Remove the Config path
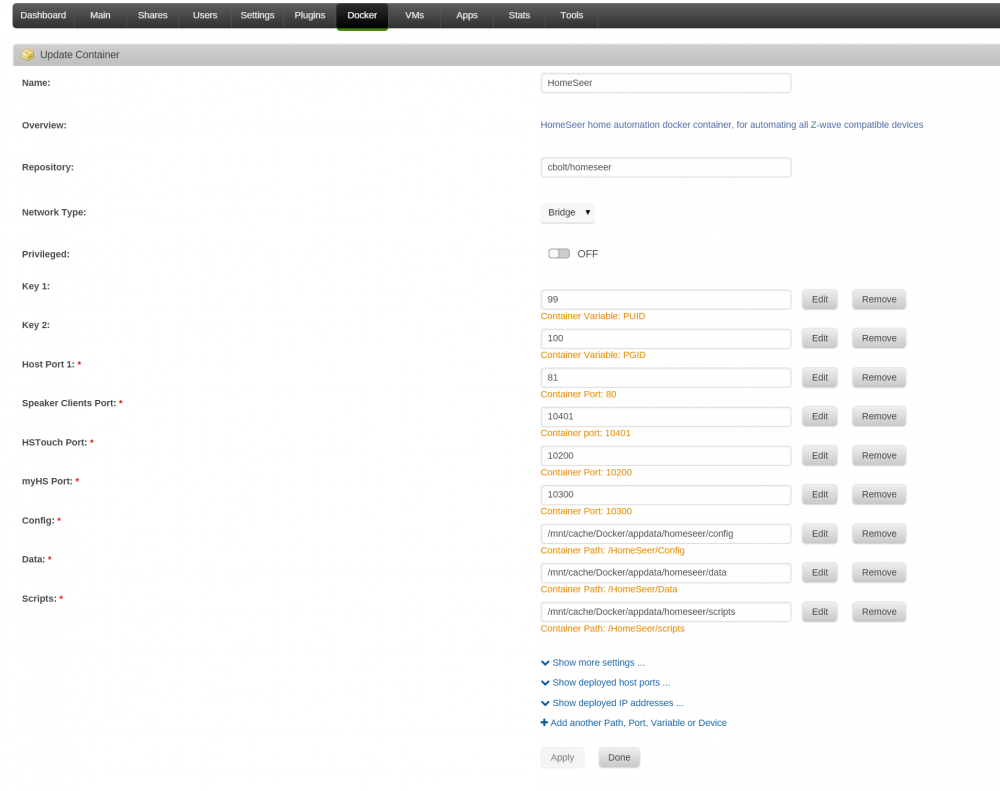This screenshot has height=791, width=1000. click(879, 534)
